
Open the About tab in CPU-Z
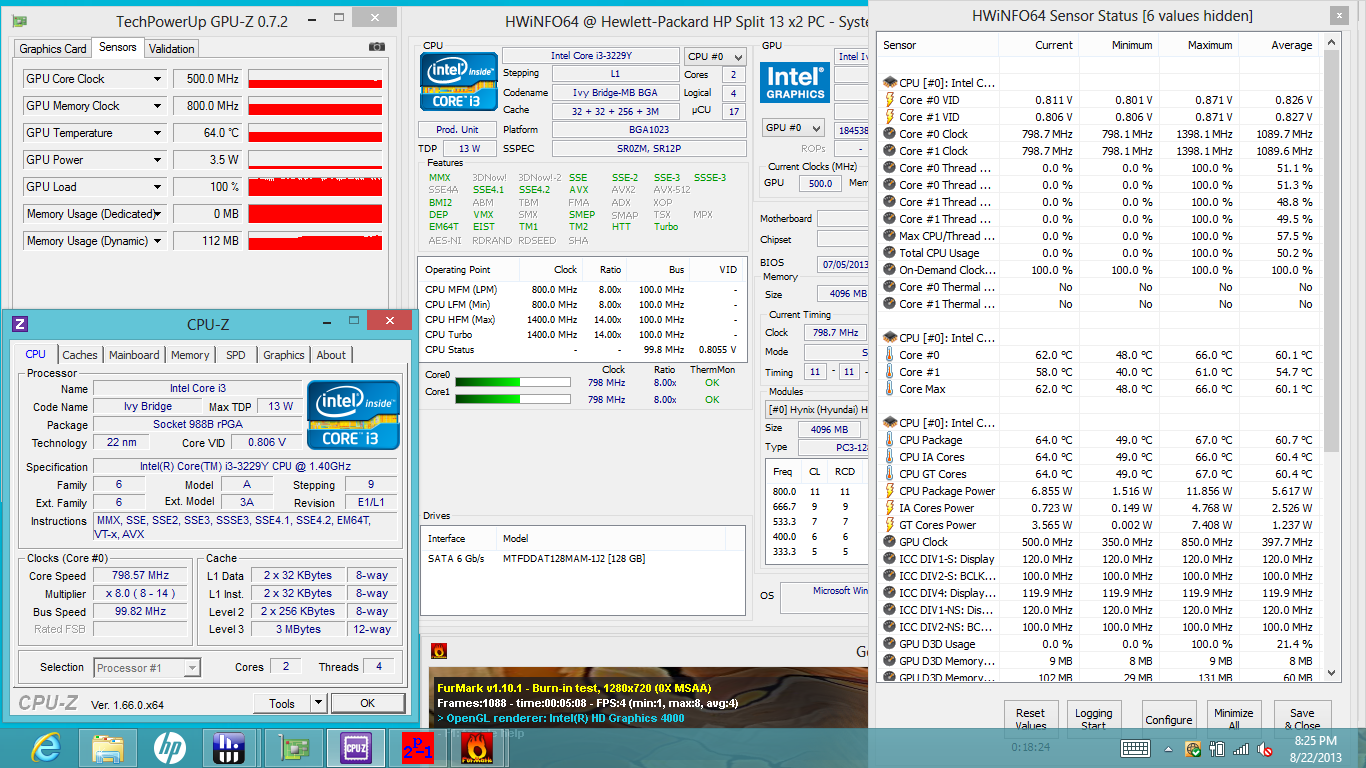click(x=331, y=355)
